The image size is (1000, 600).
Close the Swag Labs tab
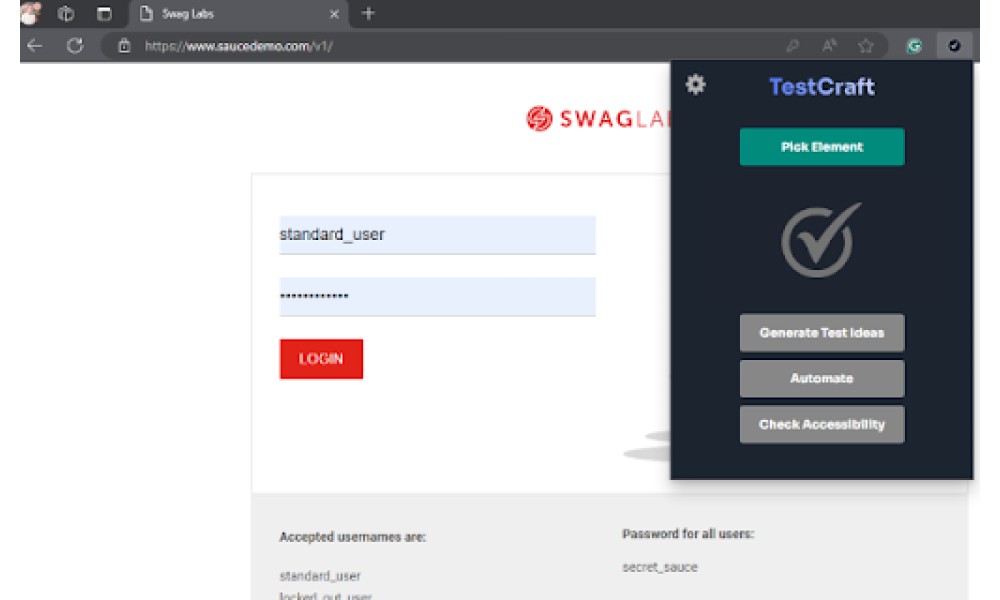pos(334,13)
